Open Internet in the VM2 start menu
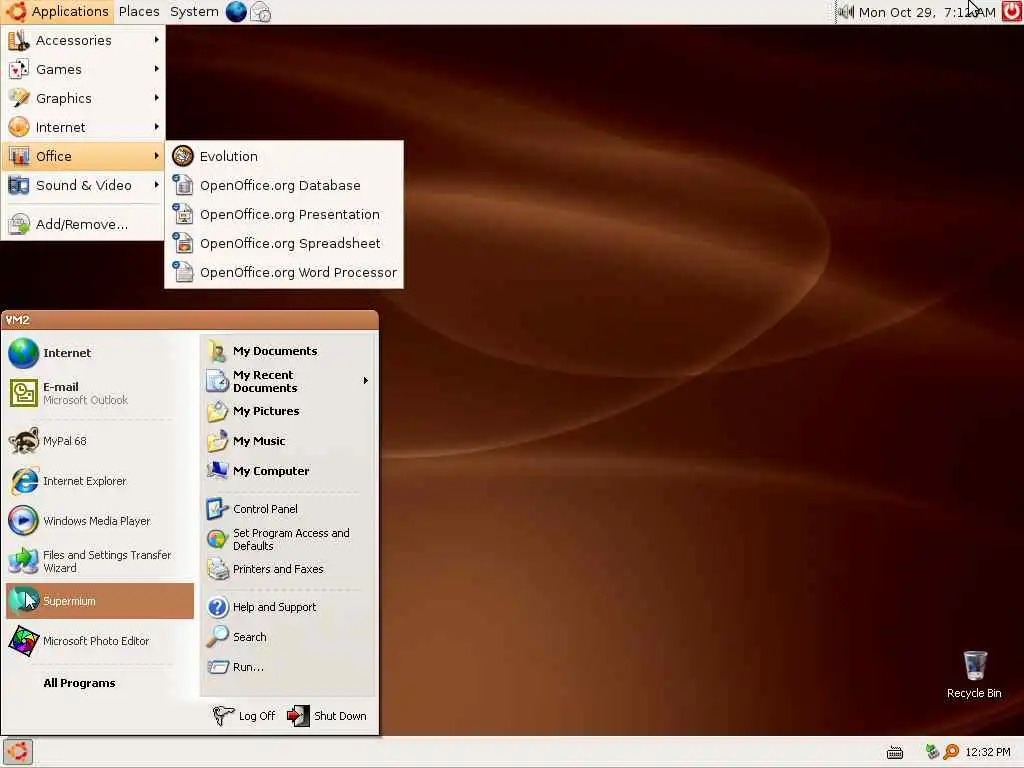Viewport: 1024px width, 768px height. tap(99, 353)
